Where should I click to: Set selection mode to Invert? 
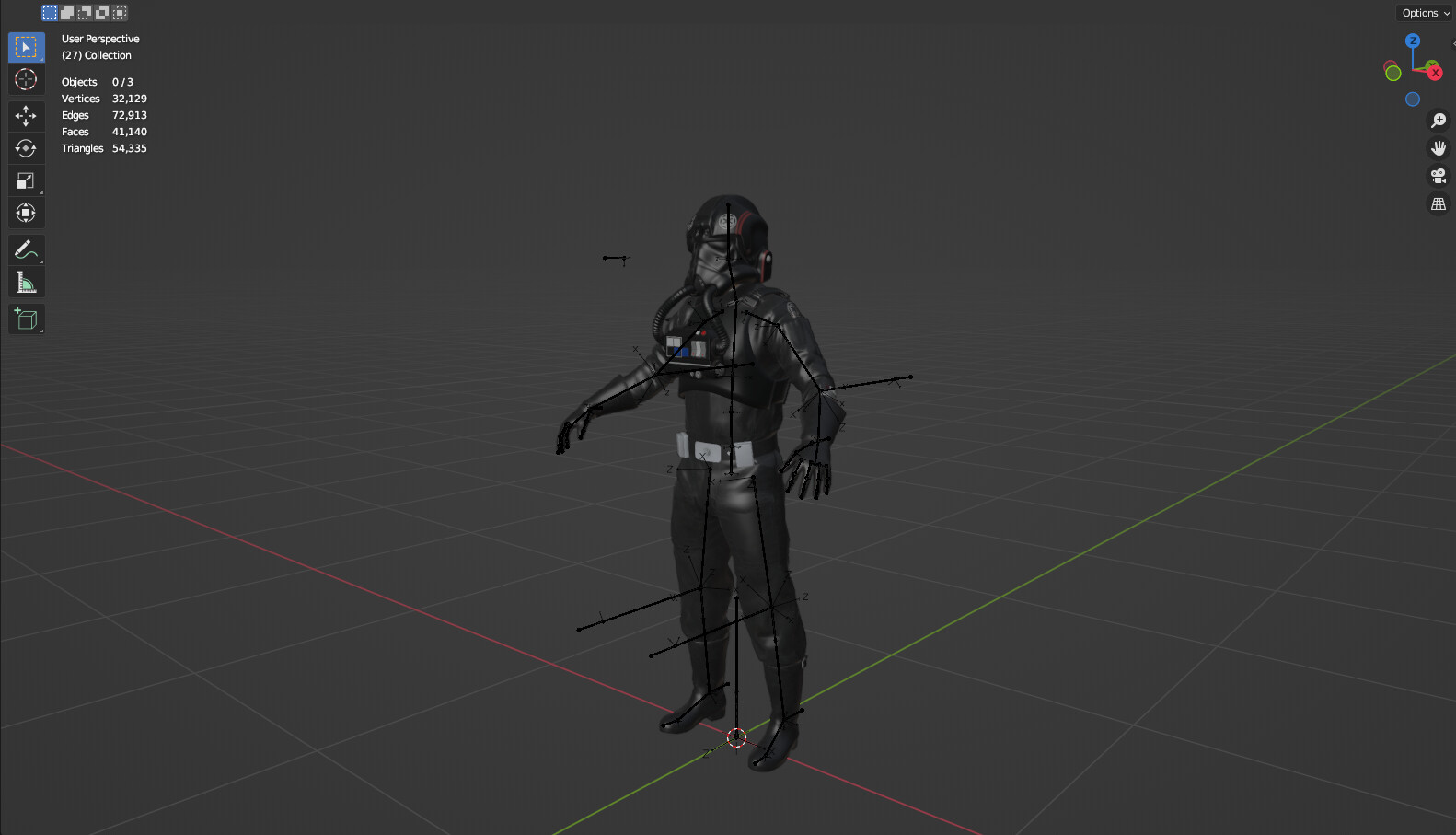point(102,13)
